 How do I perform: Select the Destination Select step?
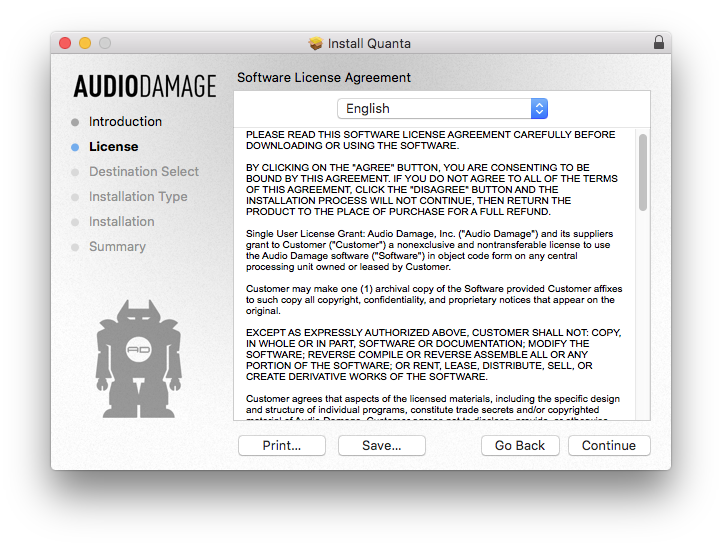[144, 172]
